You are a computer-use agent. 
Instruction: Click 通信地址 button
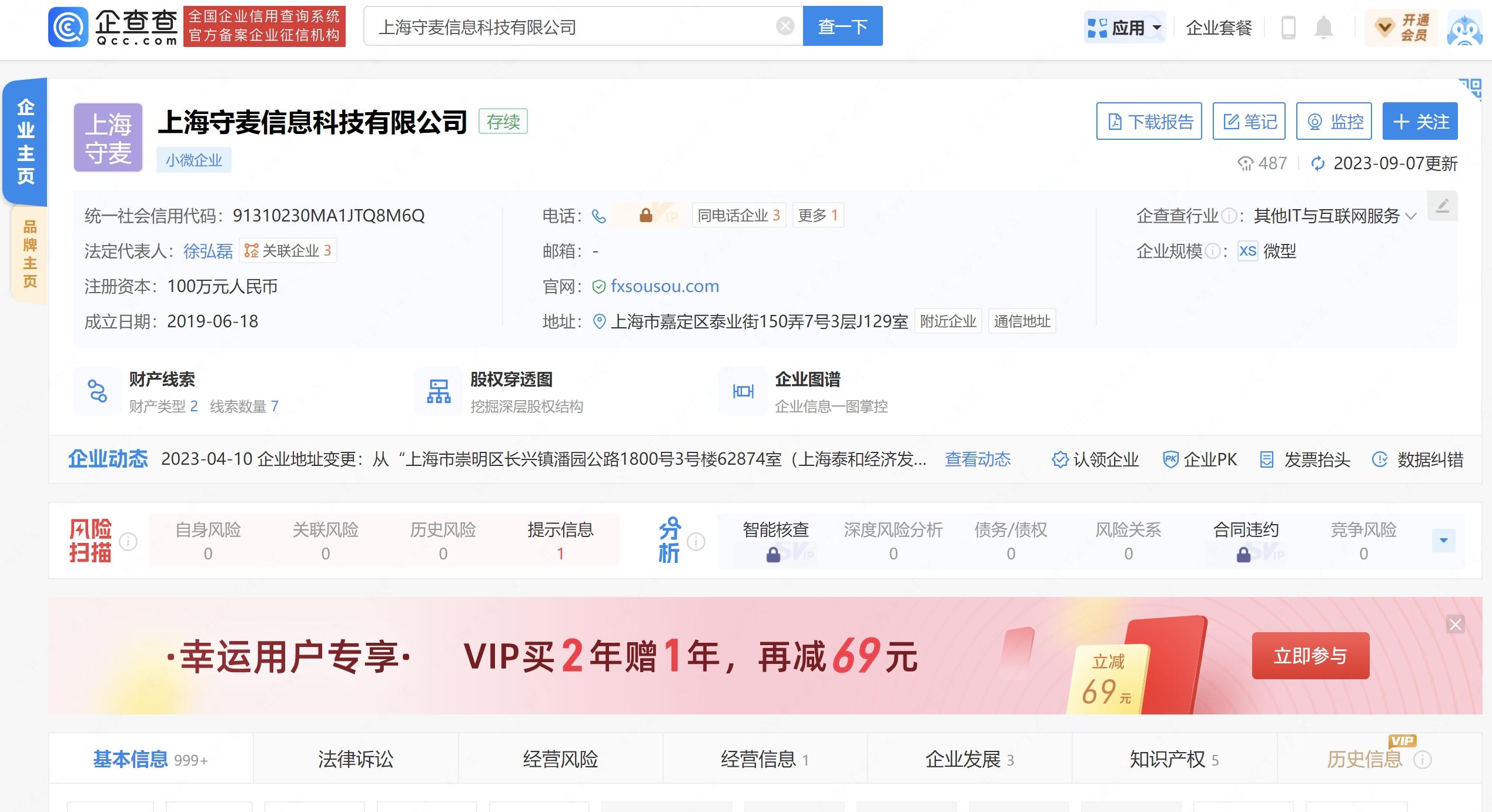pos(1022,321)
